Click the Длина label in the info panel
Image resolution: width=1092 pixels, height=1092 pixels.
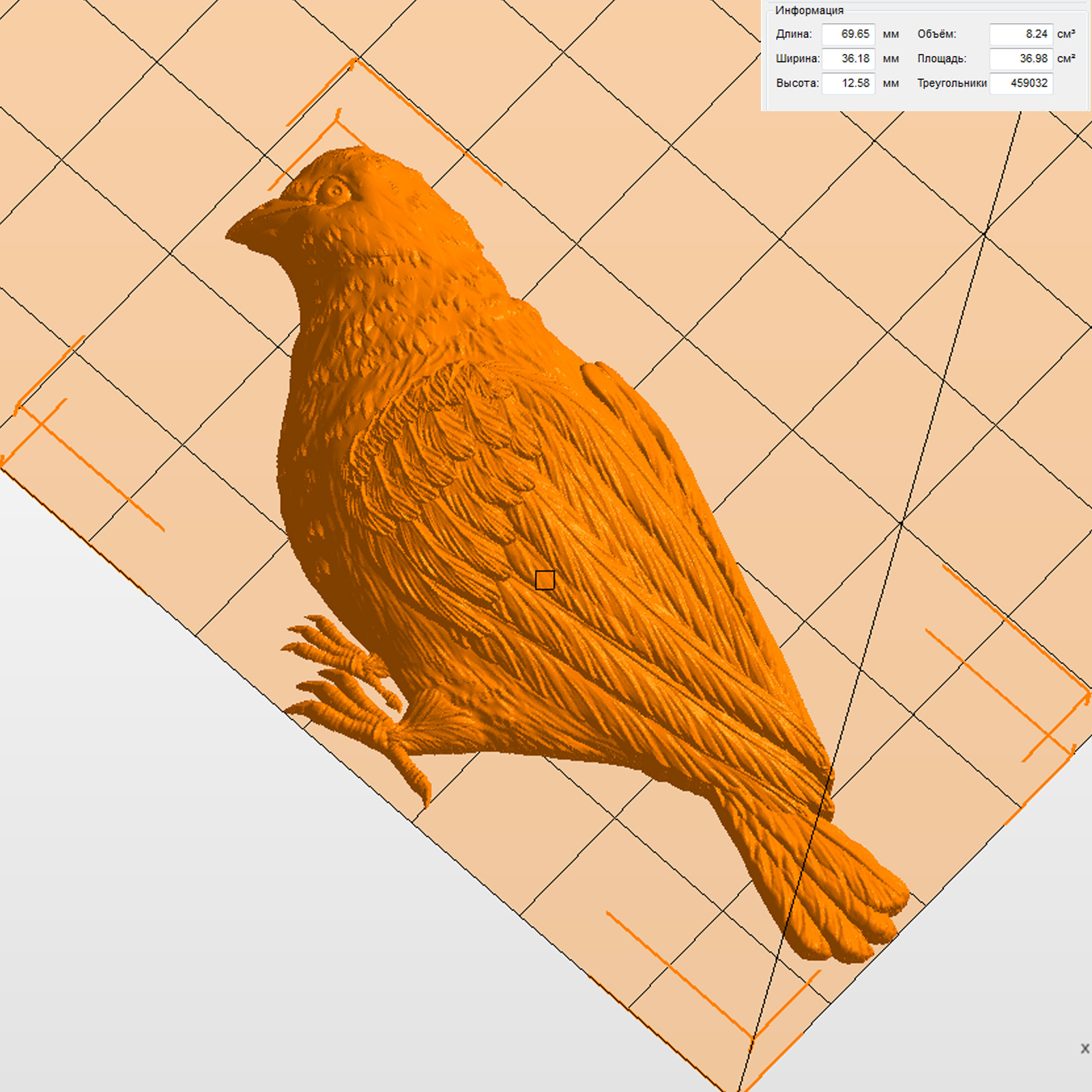[794, 34]
